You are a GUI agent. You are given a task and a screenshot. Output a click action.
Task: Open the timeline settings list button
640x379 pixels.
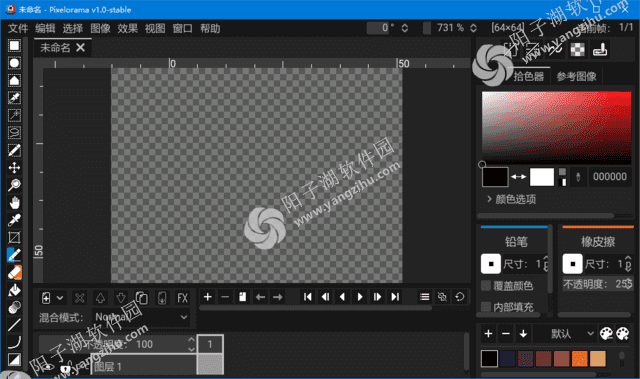click(424, 297)
